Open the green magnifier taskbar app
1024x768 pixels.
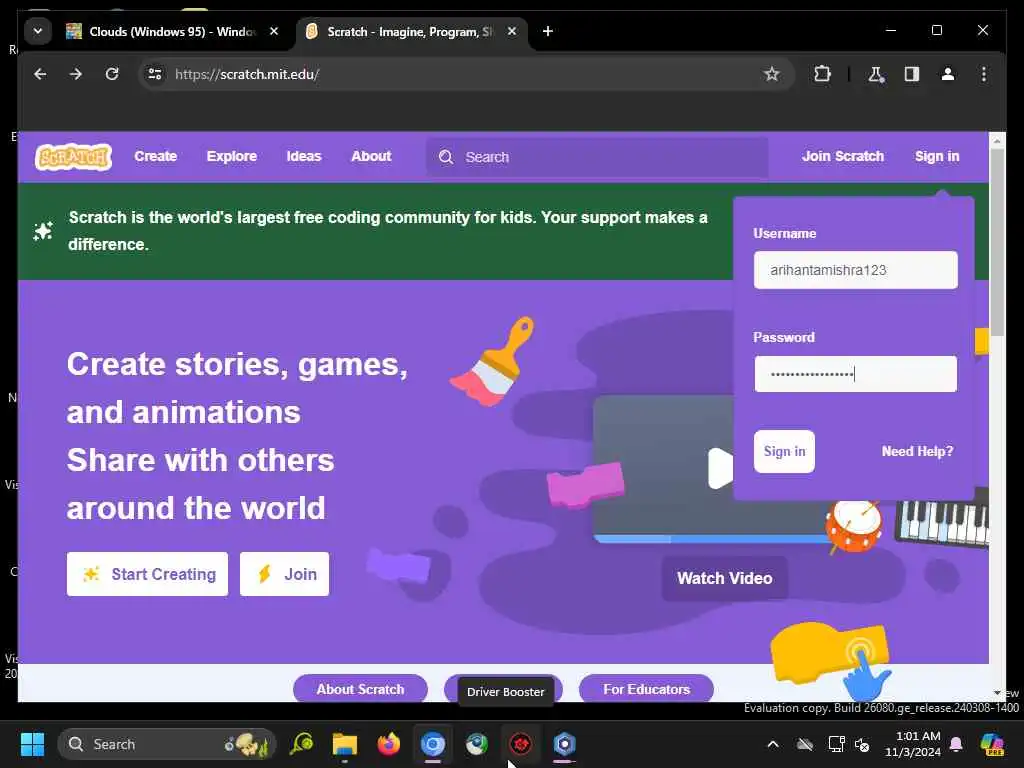coord(301,744)
